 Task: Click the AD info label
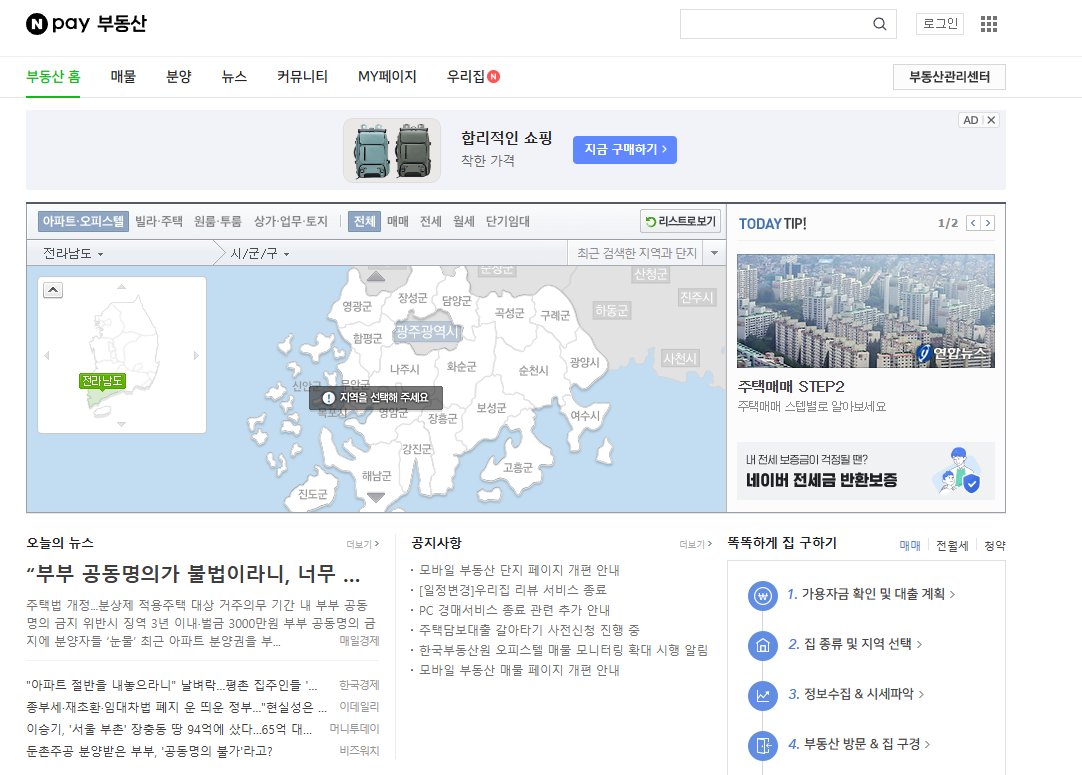pyautogui.click(x=970, y=120)
